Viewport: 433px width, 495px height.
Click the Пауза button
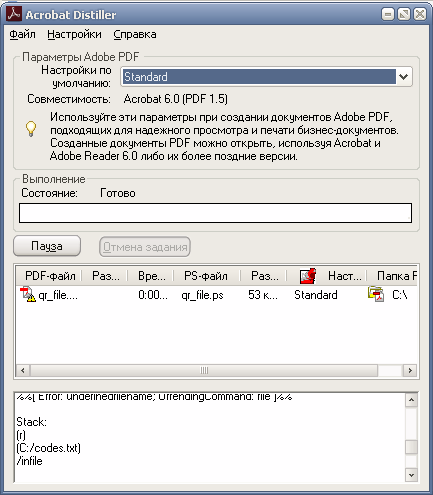[x=47, y=246]
